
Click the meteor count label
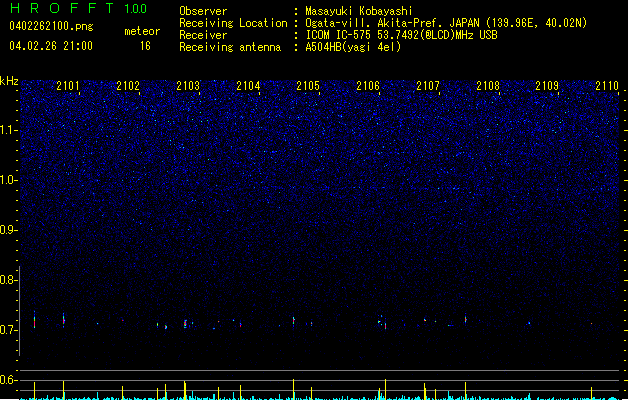click(x=142, y=31)
